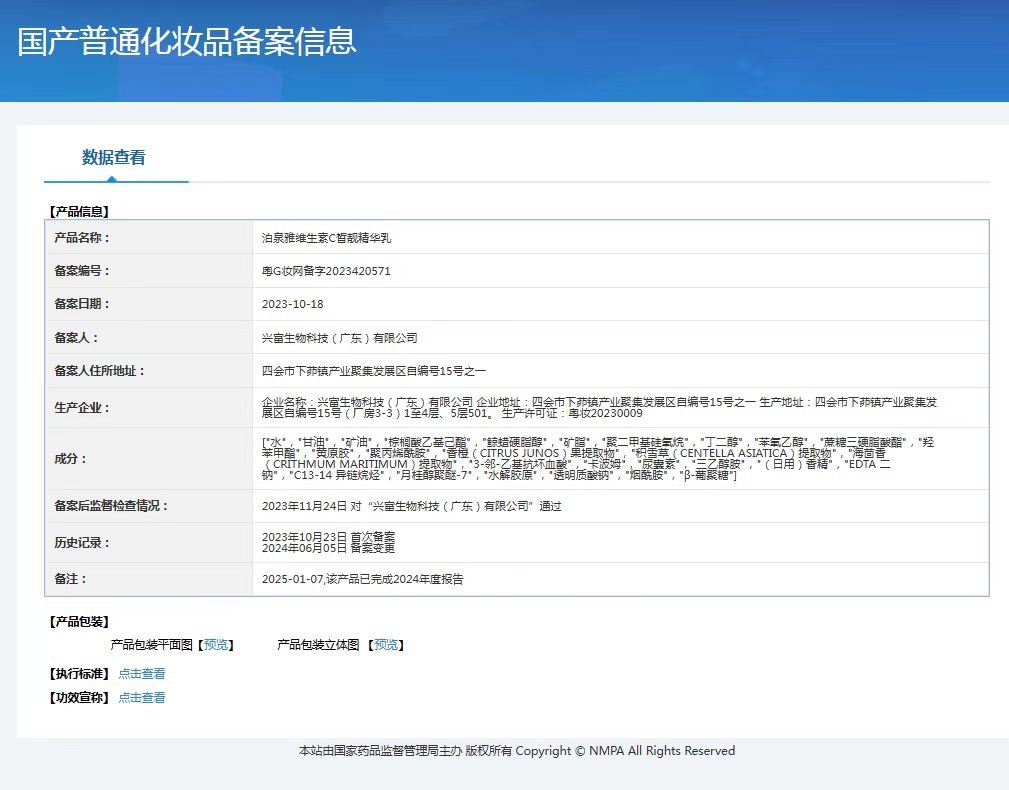Click the NMPA copyright footer text

pyautogui.click(x=517, y=751)
